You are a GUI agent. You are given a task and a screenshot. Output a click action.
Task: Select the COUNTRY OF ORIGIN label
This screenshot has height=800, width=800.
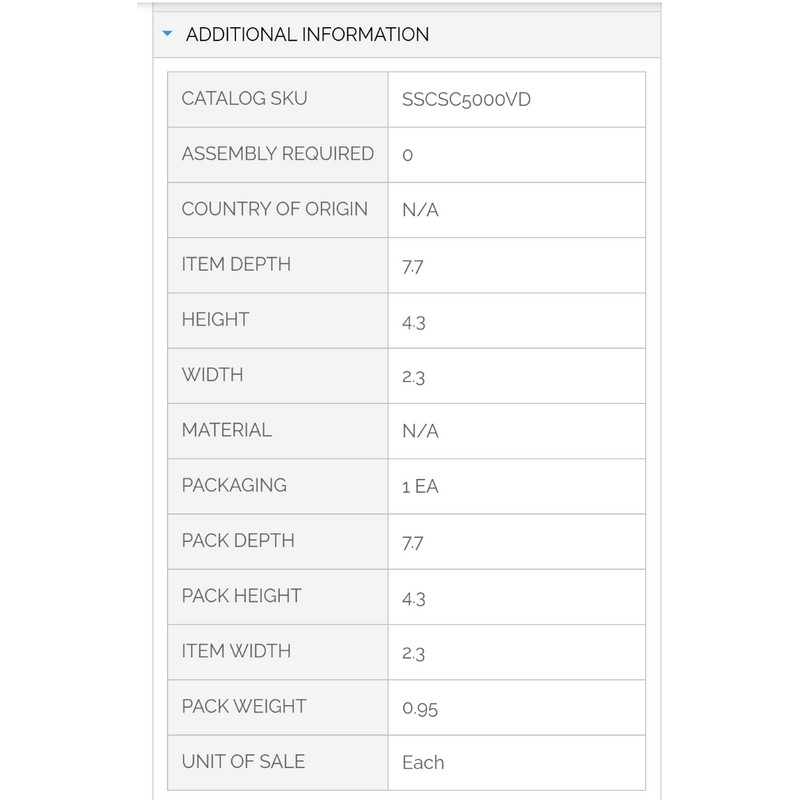tap(274, 209)
